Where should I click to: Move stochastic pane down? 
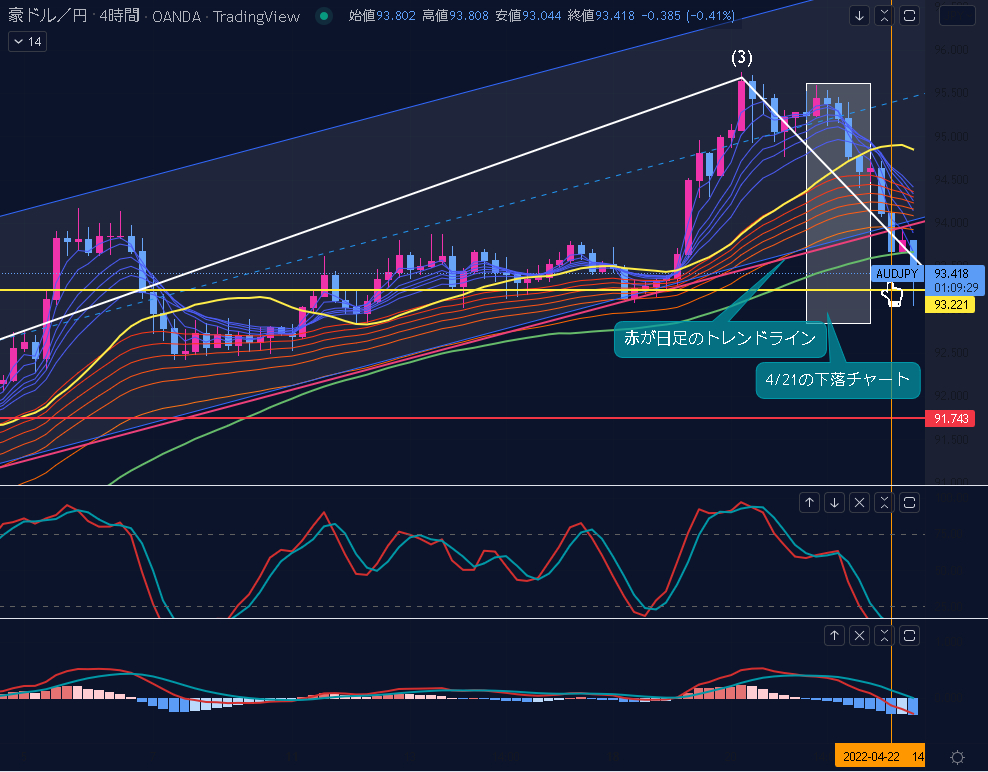pyautogui.click(x=834, y=503)
